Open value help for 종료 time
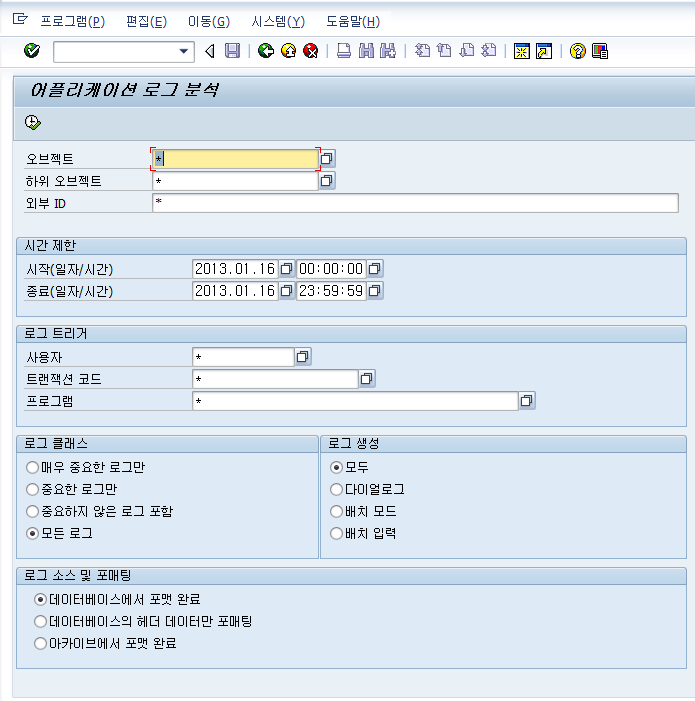 [x=375, y=291]
